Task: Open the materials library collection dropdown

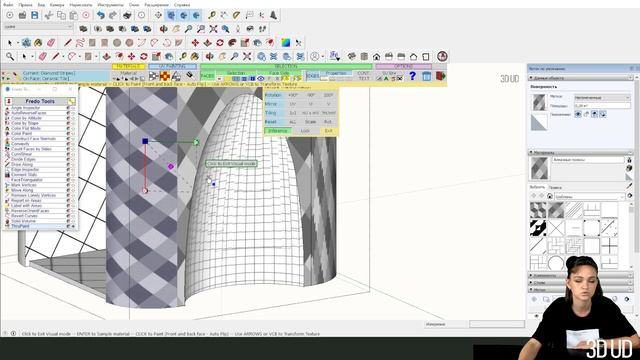Action: (x=590, y=196)
